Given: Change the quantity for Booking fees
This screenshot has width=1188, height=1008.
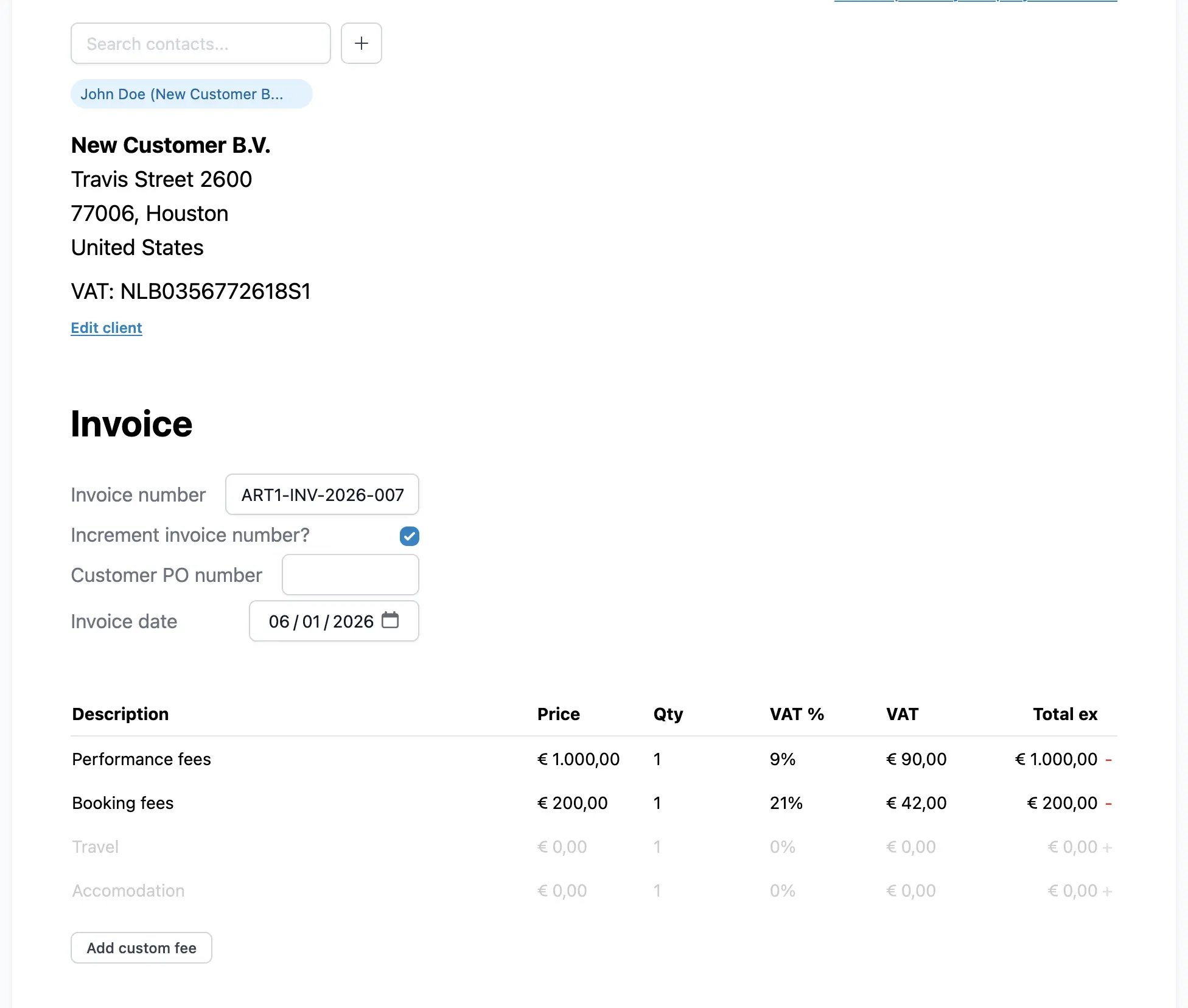Looking at the screenshot, I should point(657,803).
